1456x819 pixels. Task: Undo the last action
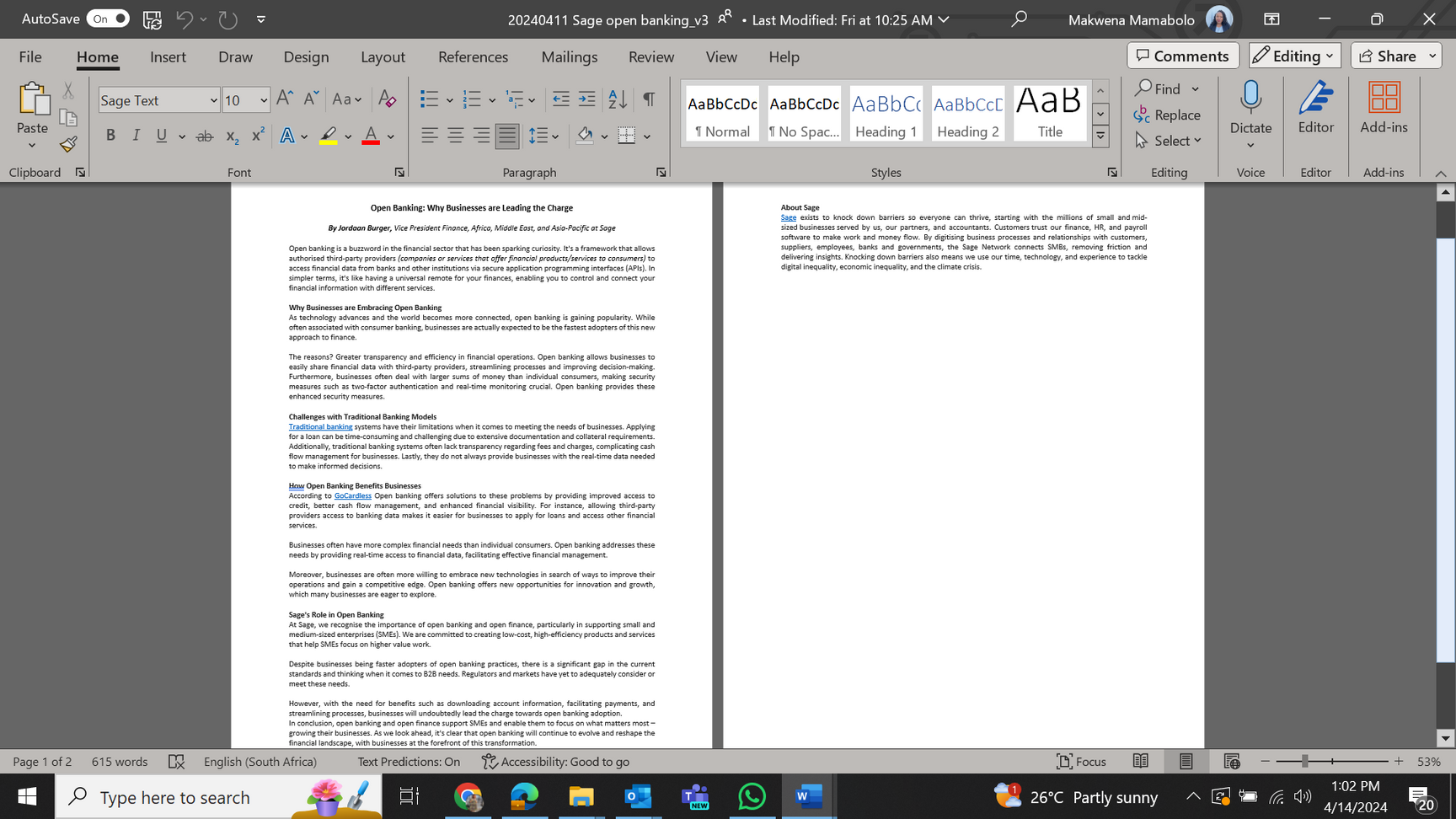pyautogui.click(x=184, y=19)
